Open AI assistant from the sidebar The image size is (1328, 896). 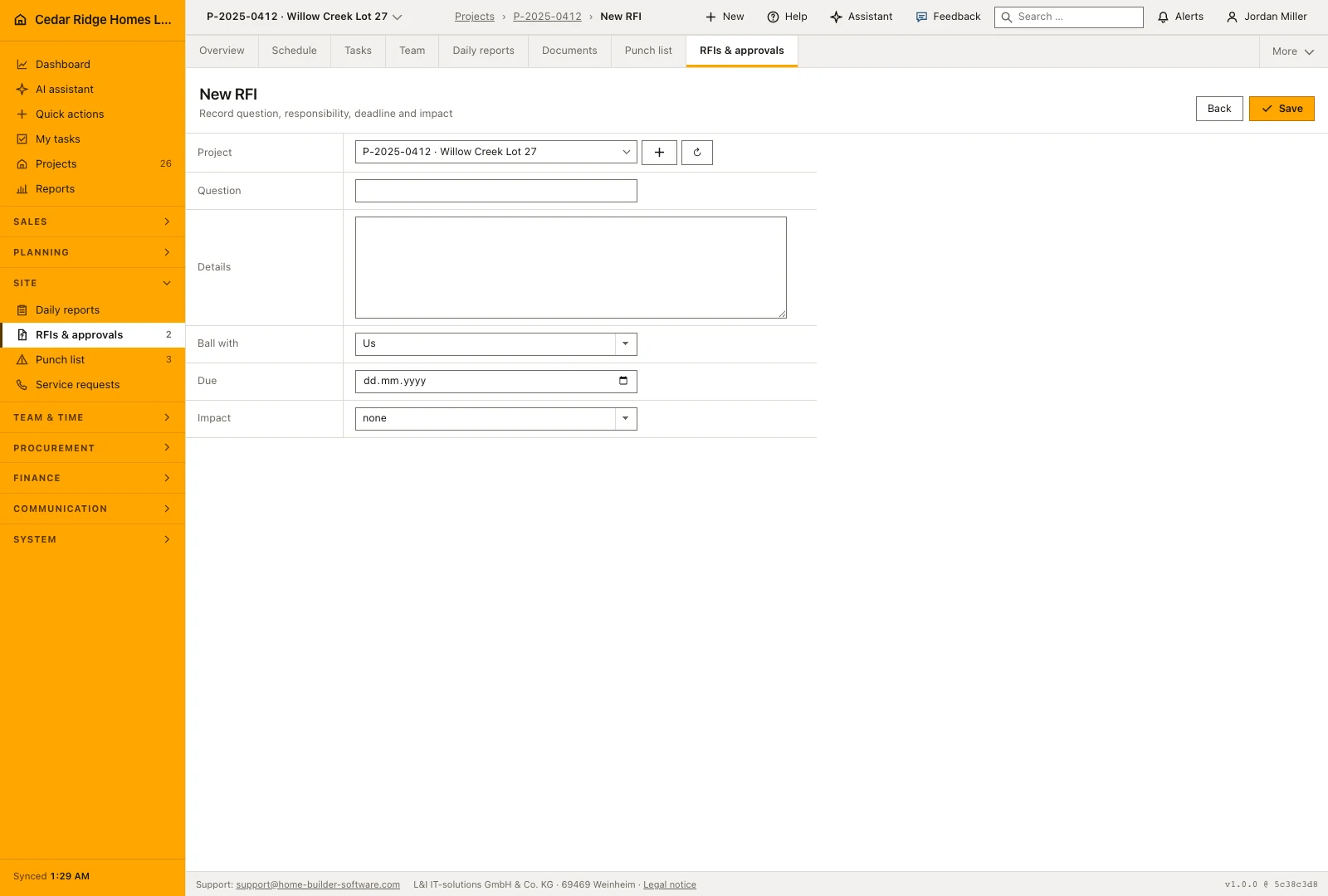[x=92, y=90]
